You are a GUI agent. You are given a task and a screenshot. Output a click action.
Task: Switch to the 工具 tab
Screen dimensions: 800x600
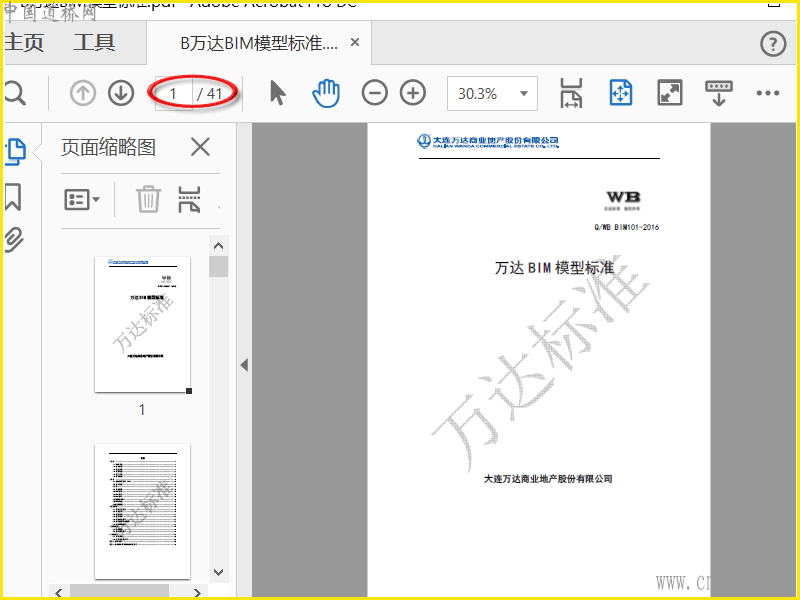pos(94,43)
